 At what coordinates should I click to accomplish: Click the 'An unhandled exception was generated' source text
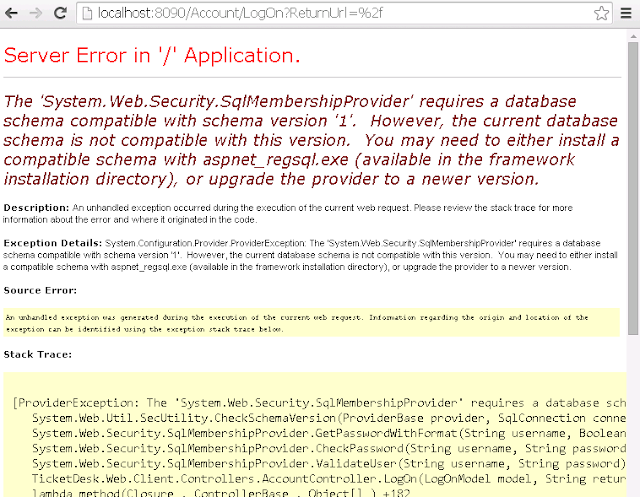pos(297,323)
